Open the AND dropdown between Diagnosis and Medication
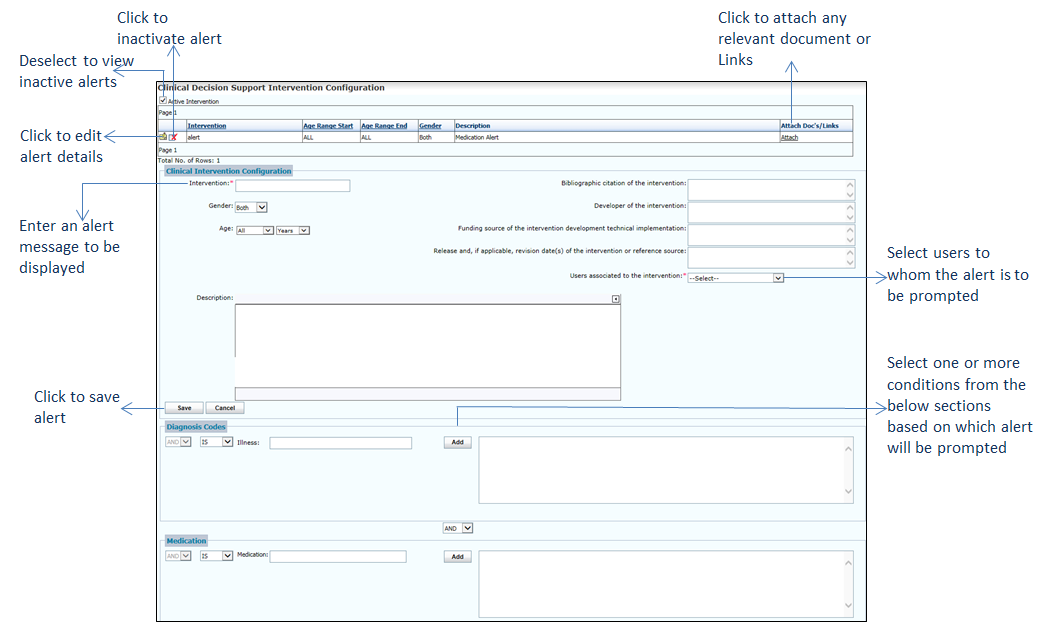 pyautogui.click(x=458, y=528)
